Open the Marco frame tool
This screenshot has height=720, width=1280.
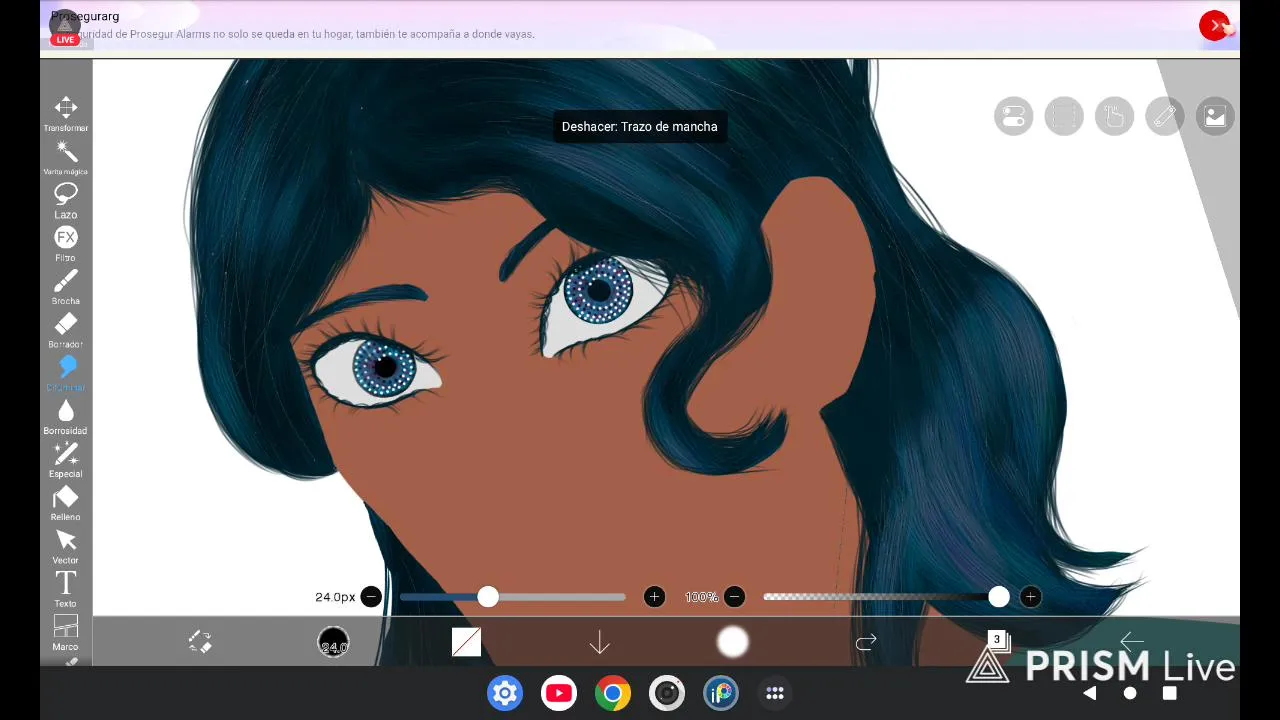pyautogui.click(x=66, y=632)
